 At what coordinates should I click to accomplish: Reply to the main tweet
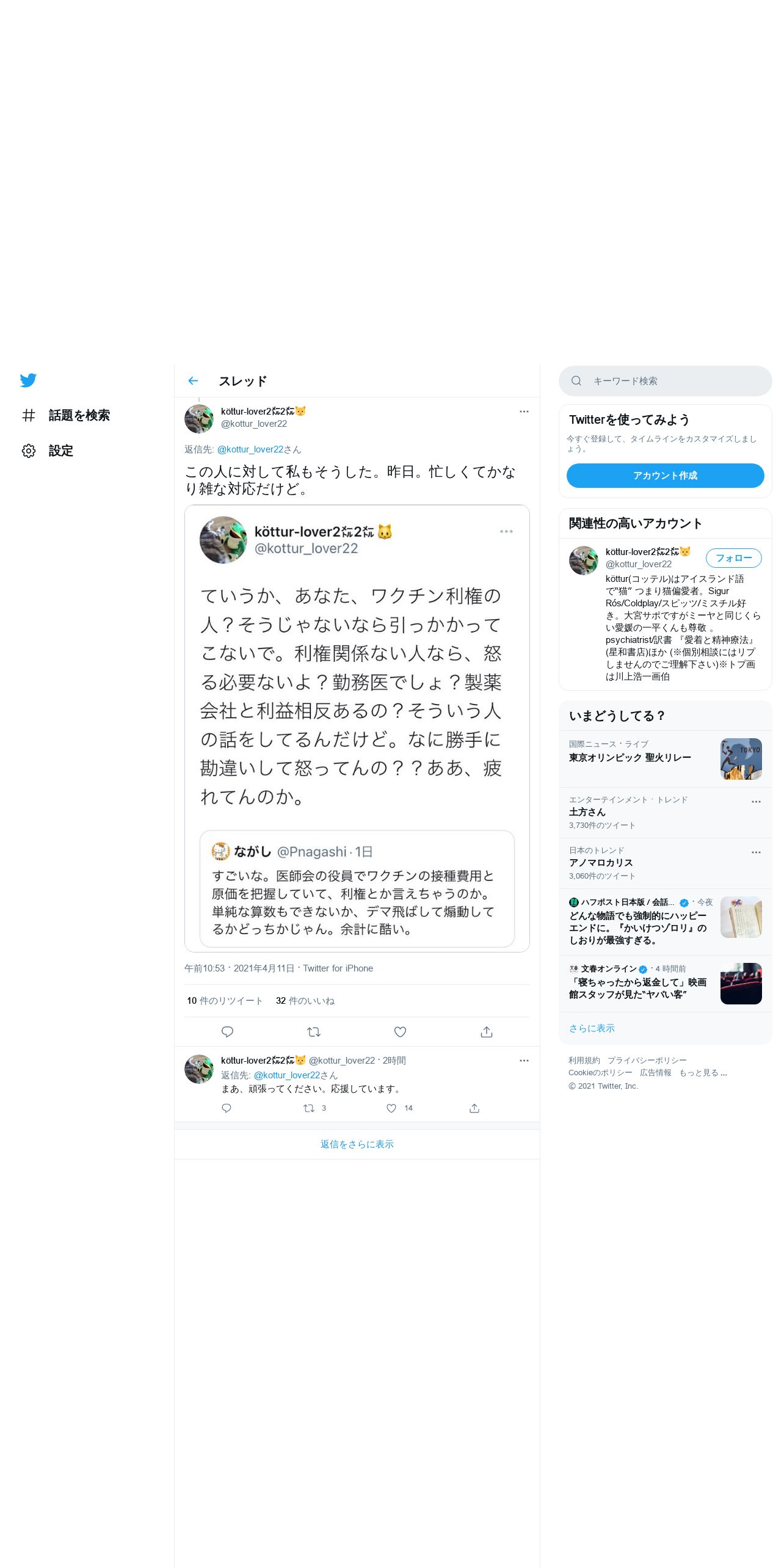(x=227, y=1032)
